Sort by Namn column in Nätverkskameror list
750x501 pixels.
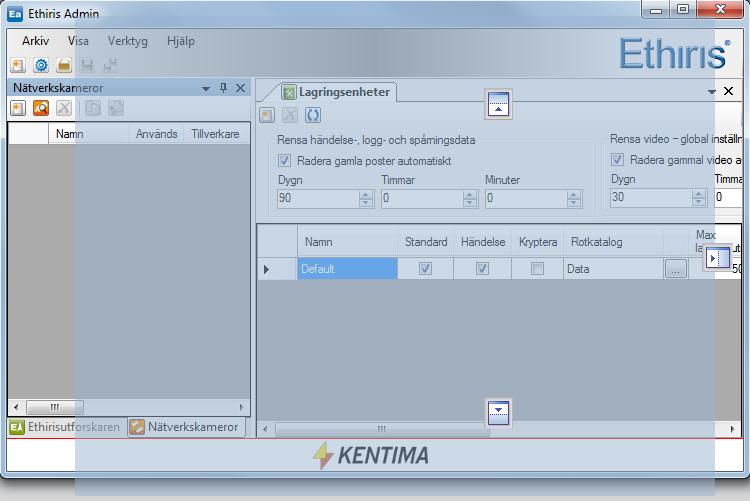tap(88, 134)
